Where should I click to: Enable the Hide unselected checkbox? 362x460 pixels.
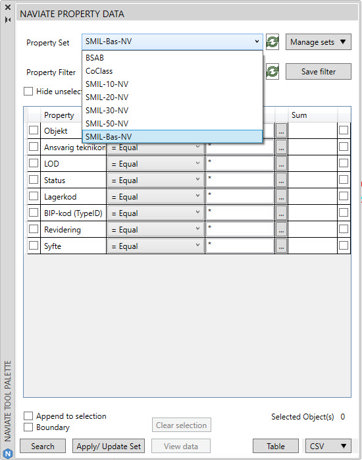pos(28,91)
